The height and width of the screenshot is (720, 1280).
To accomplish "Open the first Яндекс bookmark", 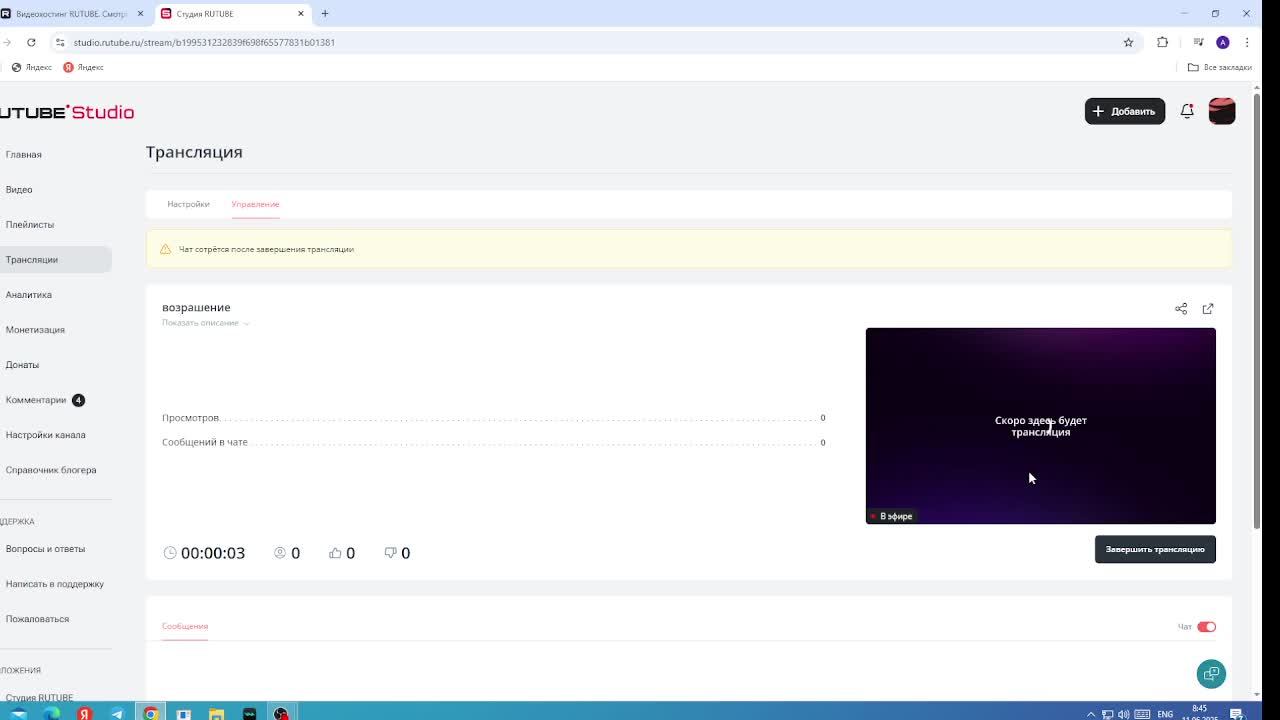I will click(x=31, y=67).
